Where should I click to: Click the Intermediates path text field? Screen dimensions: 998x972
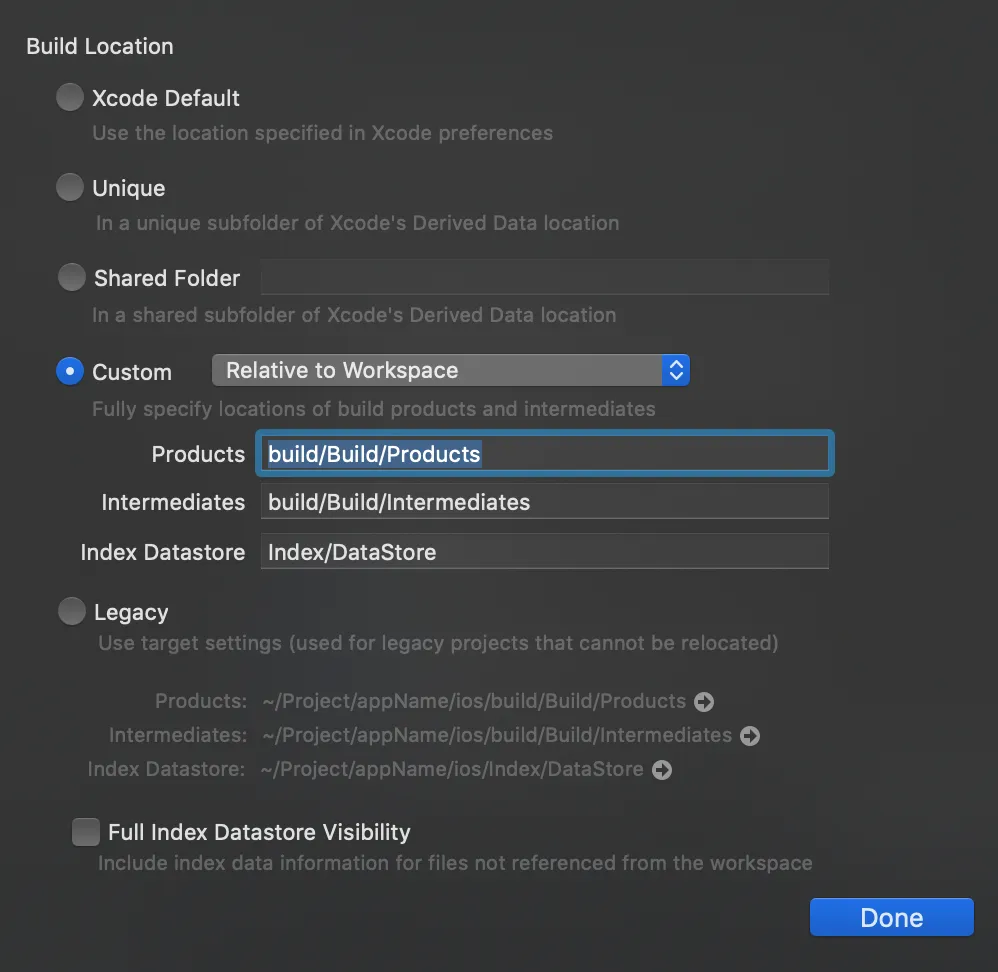(544, 502)
